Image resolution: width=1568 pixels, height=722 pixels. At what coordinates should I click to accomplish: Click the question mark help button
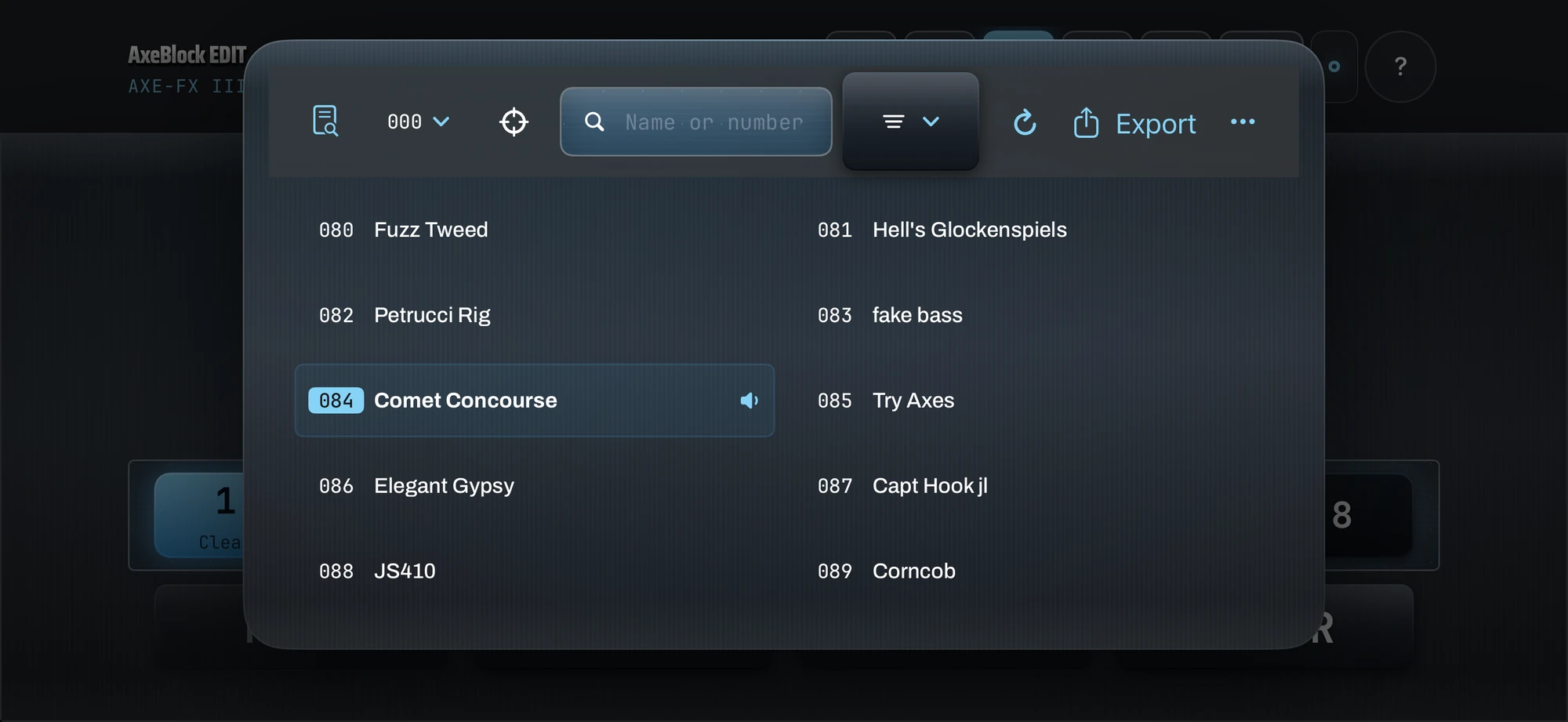tap(1400, 67)
